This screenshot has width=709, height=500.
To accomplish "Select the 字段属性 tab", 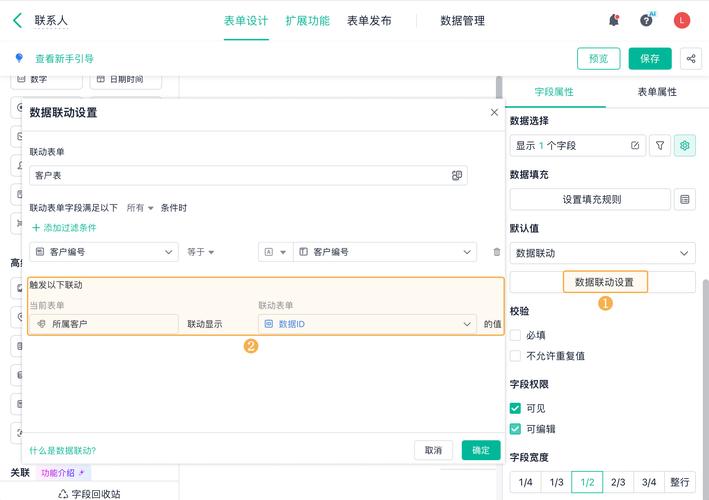I will [x=554, y=92].
